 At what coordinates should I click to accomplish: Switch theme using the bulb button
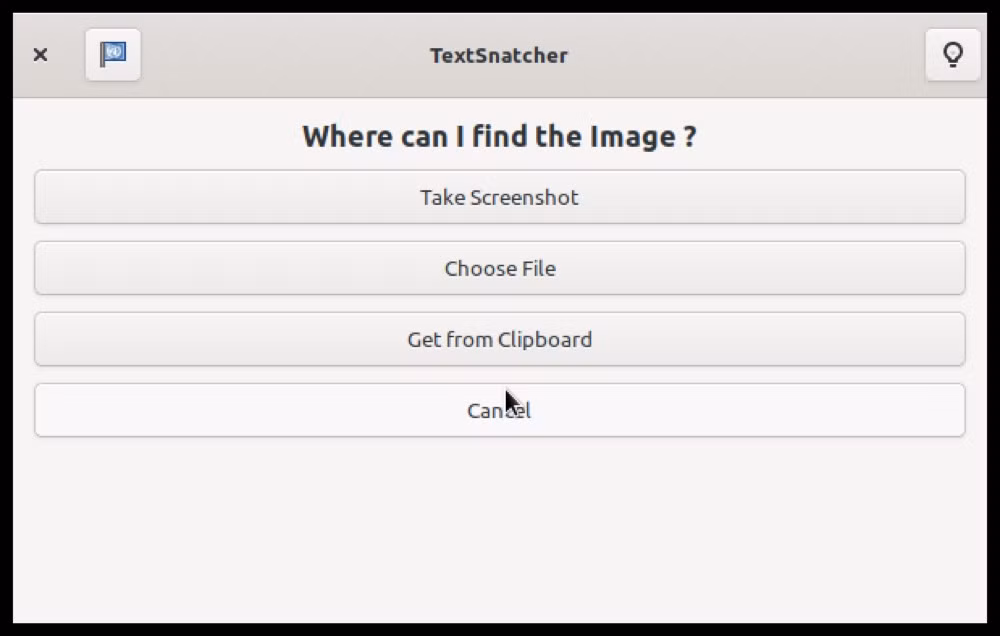tap(953, 55)
